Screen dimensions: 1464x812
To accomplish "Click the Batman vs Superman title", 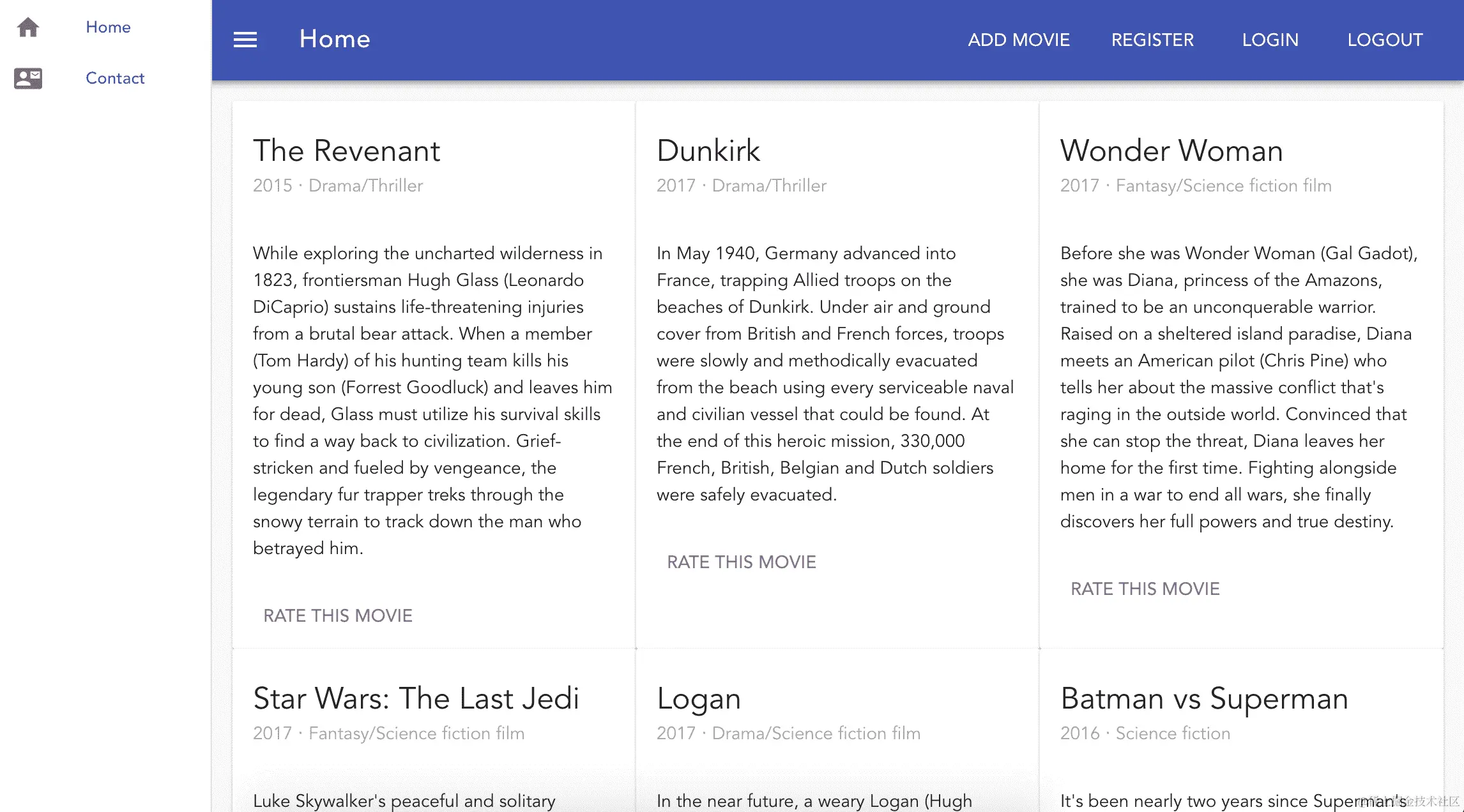I will pyautogui.click(x=1204, y=698).
